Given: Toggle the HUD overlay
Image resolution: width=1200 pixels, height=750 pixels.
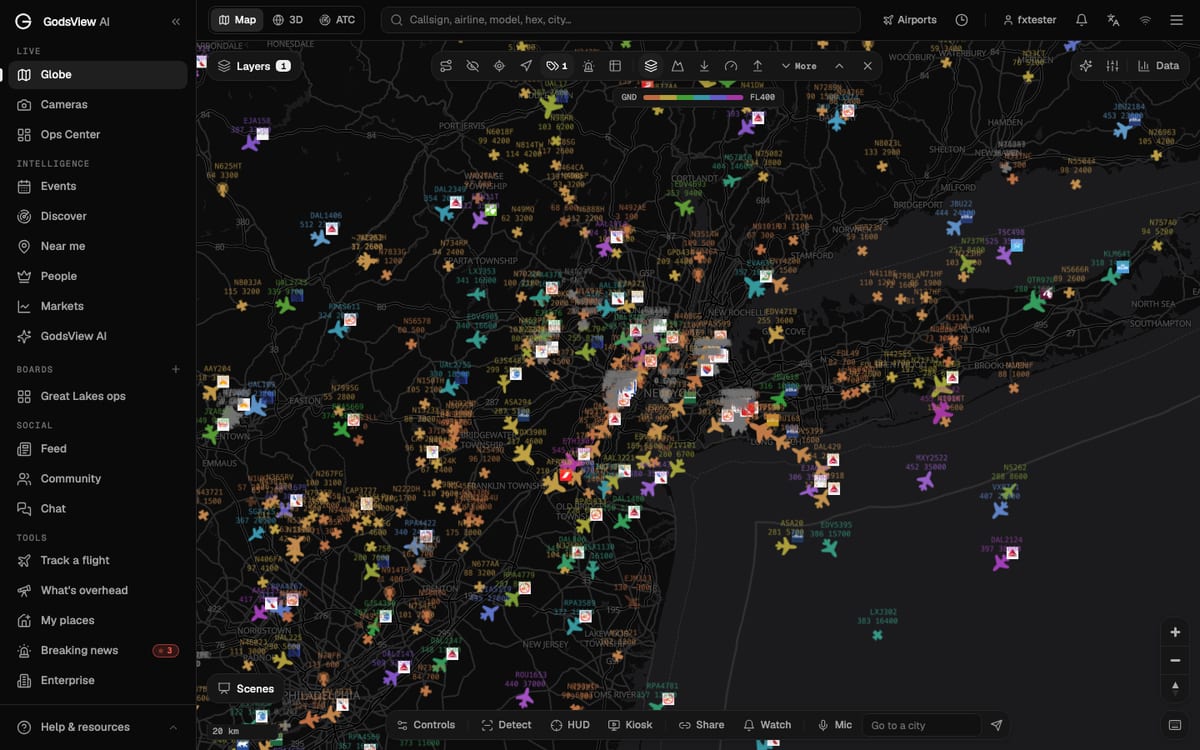Looking at the screenshot, I should (x=571, y=725).
